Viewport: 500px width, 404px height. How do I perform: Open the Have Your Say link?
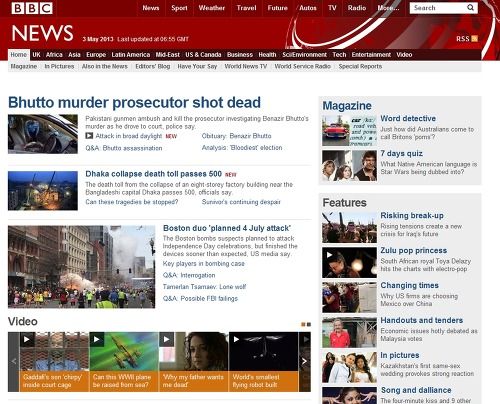[197, 66]
